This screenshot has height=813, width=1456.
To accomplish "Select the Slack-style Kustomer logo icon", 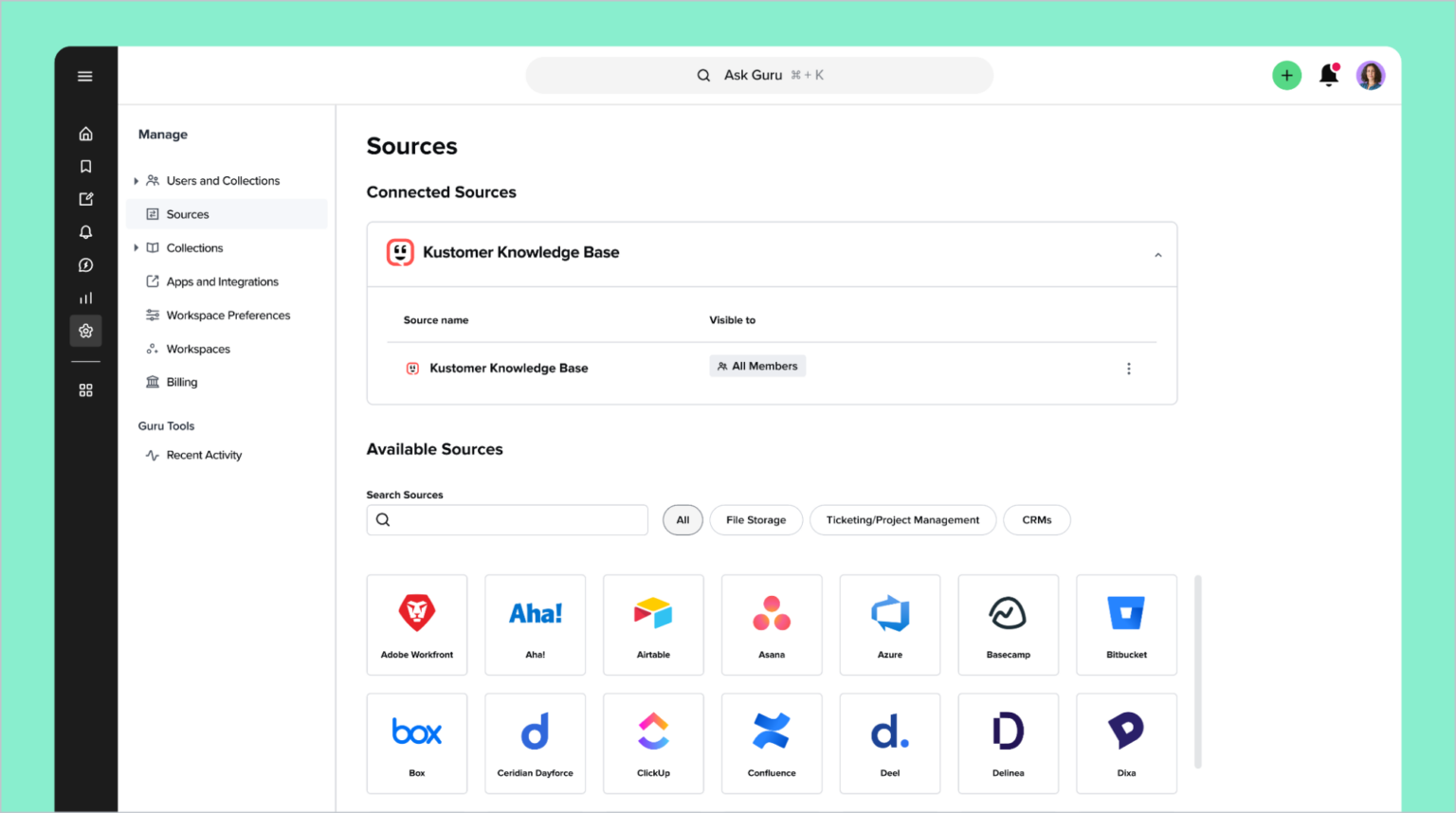I will pyautogui.click(x=400, y=252).
